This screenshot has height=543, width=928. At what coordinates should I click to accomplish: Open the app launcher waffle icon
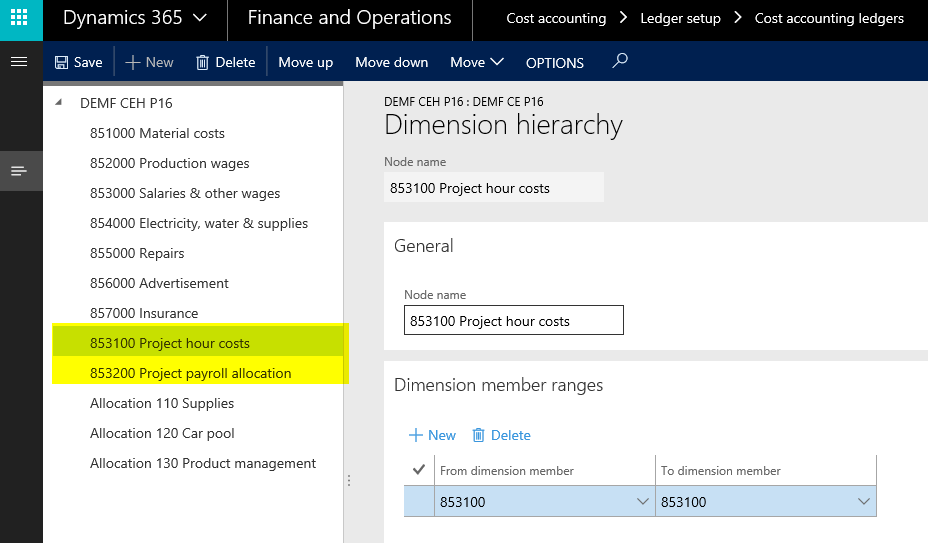click(x=21, y=19)
